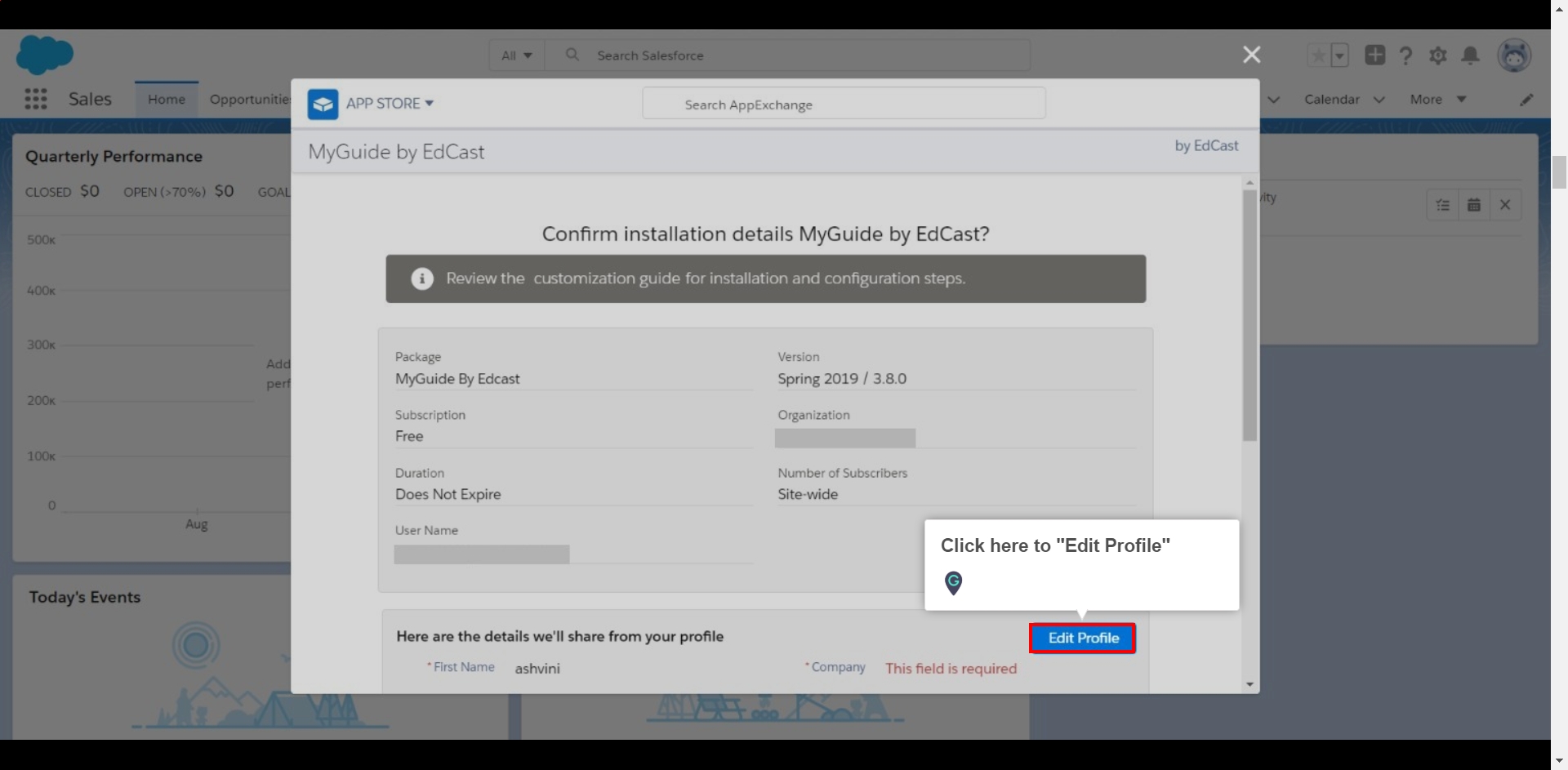Click the 'Free' subscription value
Screen dimensions: 1568x770
tap(409, 436)
